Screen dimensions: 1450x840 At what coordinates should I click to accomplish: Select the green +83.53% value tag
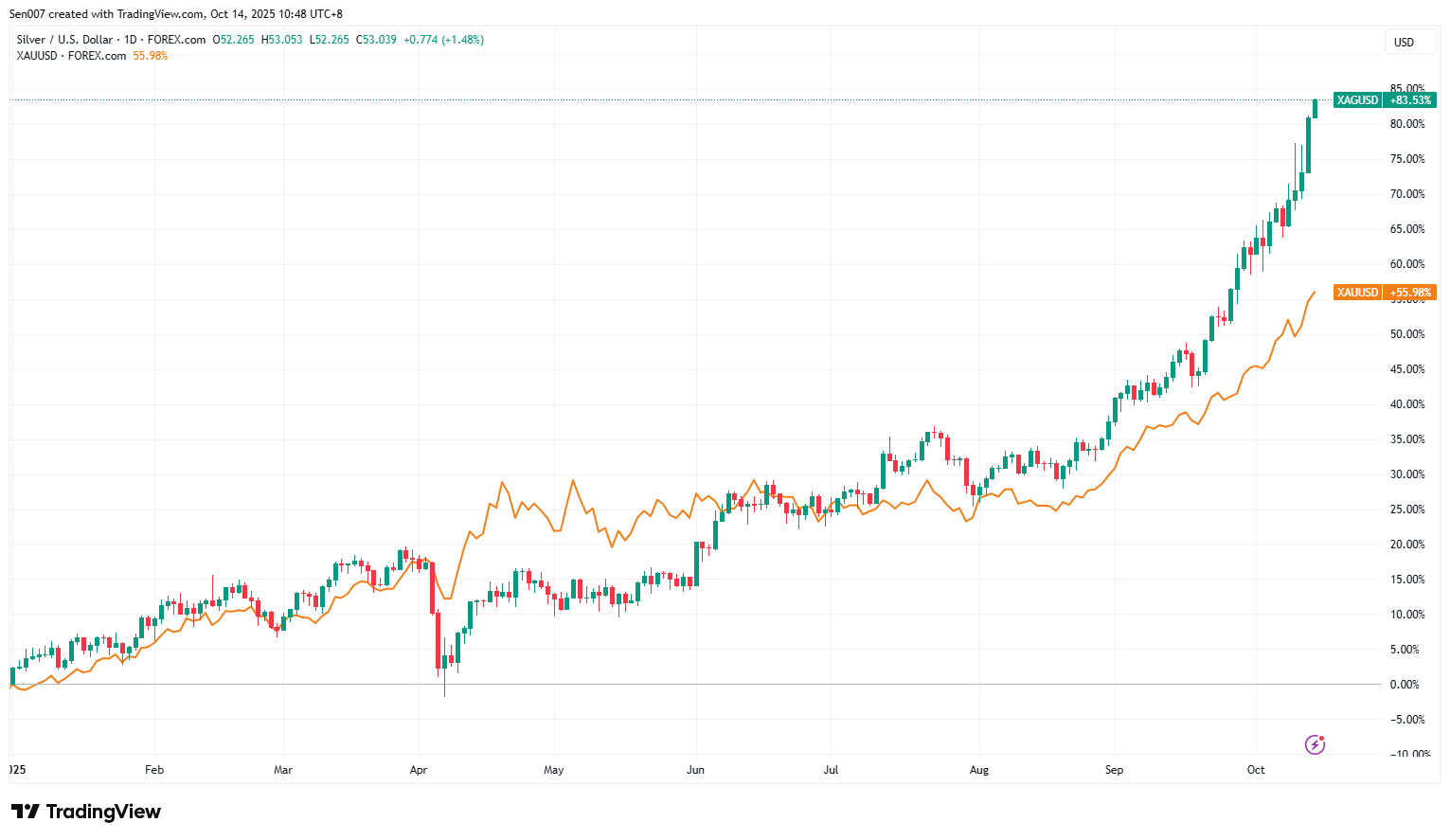1410,100
